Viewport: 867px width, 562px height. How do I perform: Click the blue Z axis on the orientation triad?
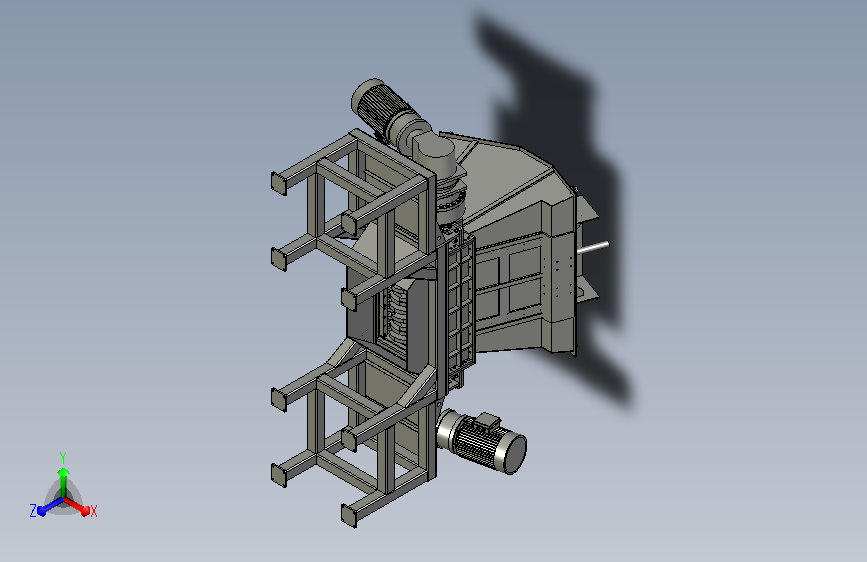(x=46, y=508)
